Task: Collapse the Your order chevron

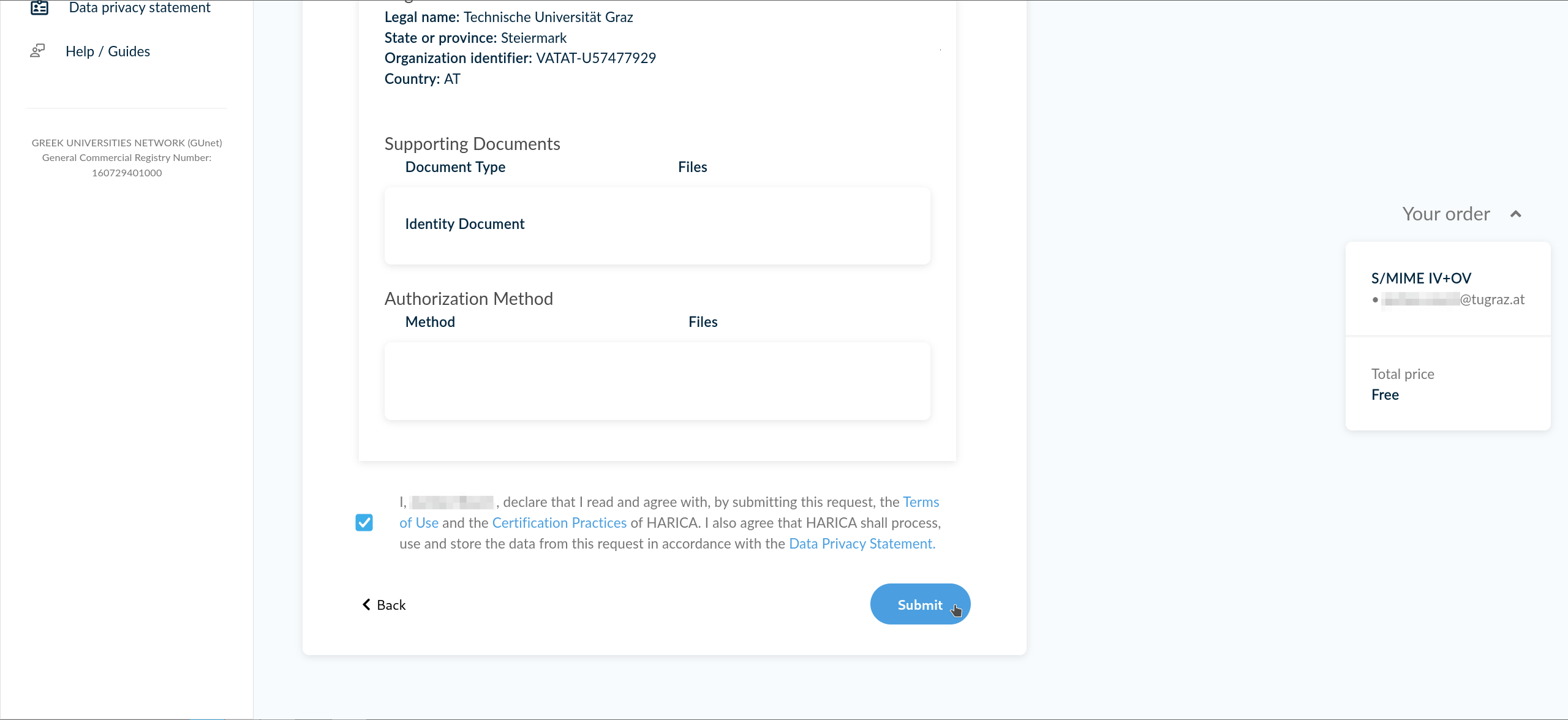Action: 1516,214
